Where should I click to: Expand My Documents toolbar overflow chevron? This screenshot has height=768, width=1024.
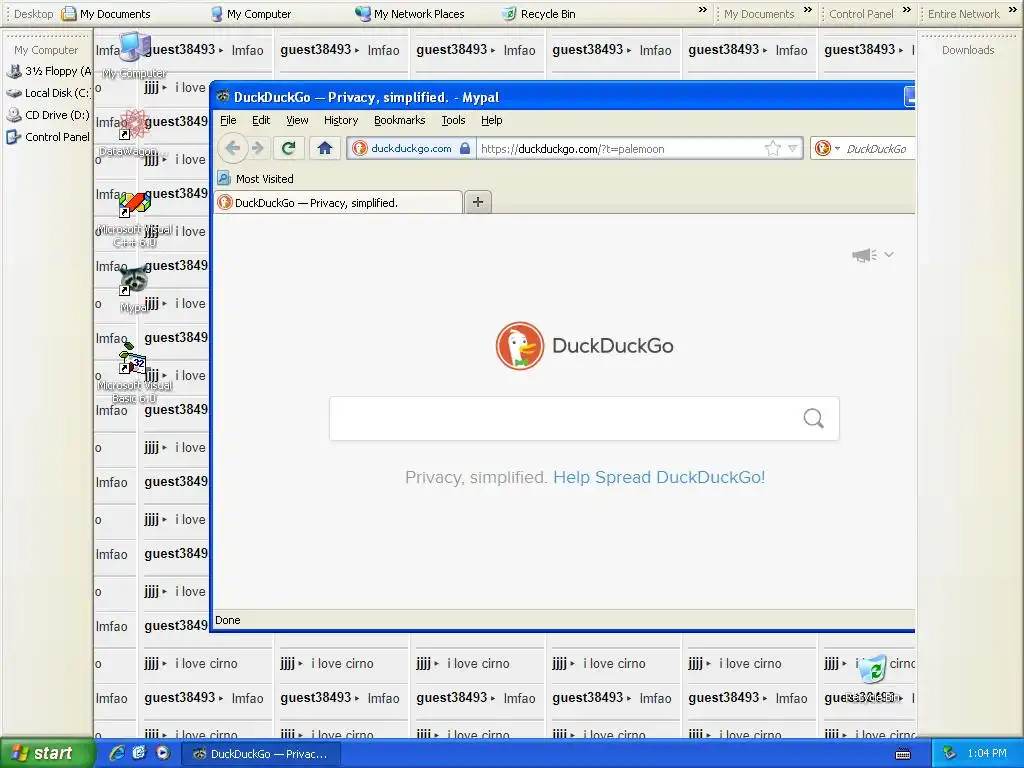[808, 10]
